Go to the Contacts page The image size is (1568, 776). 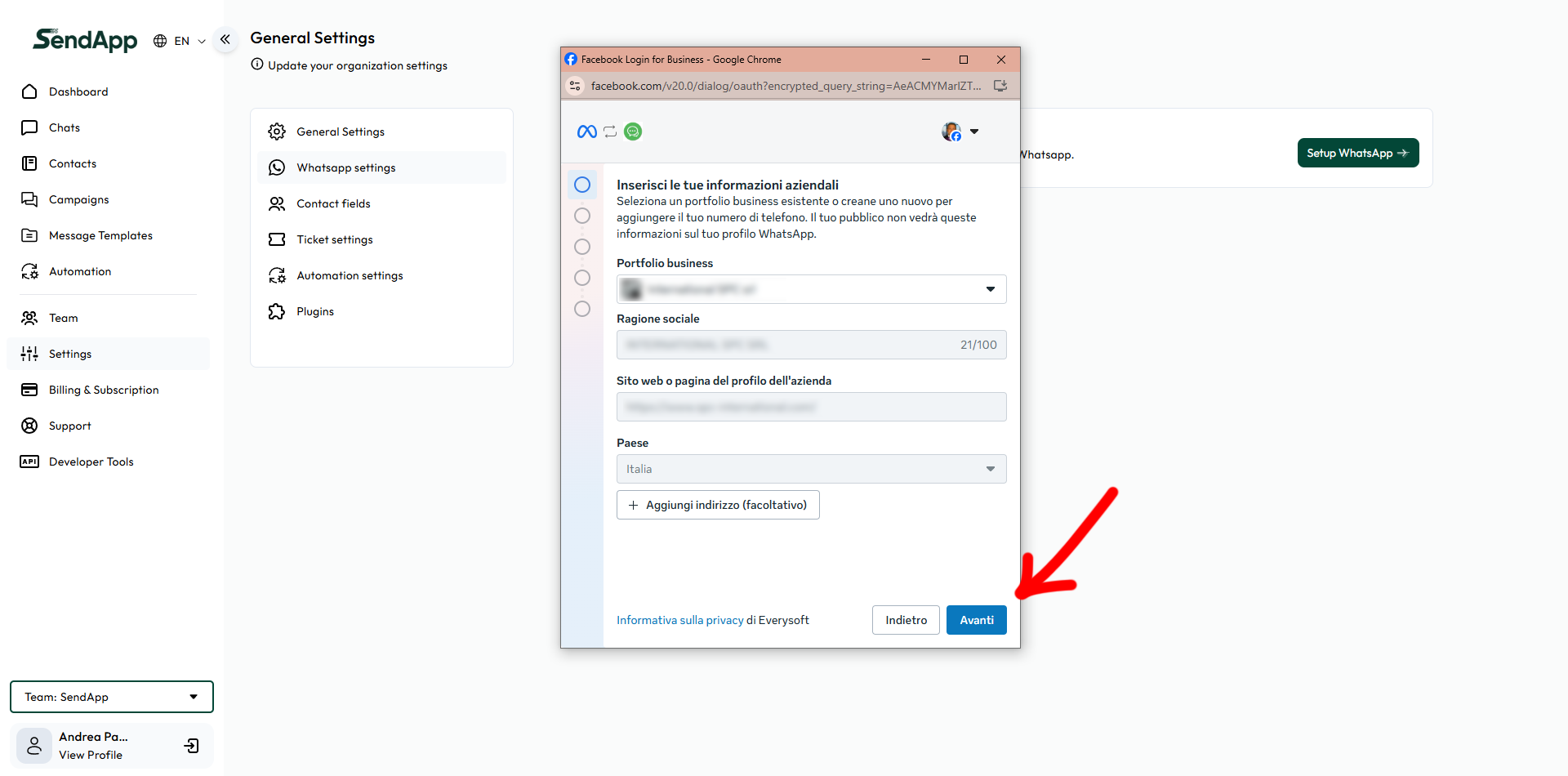pyautogui.click(x=73, y=163)
